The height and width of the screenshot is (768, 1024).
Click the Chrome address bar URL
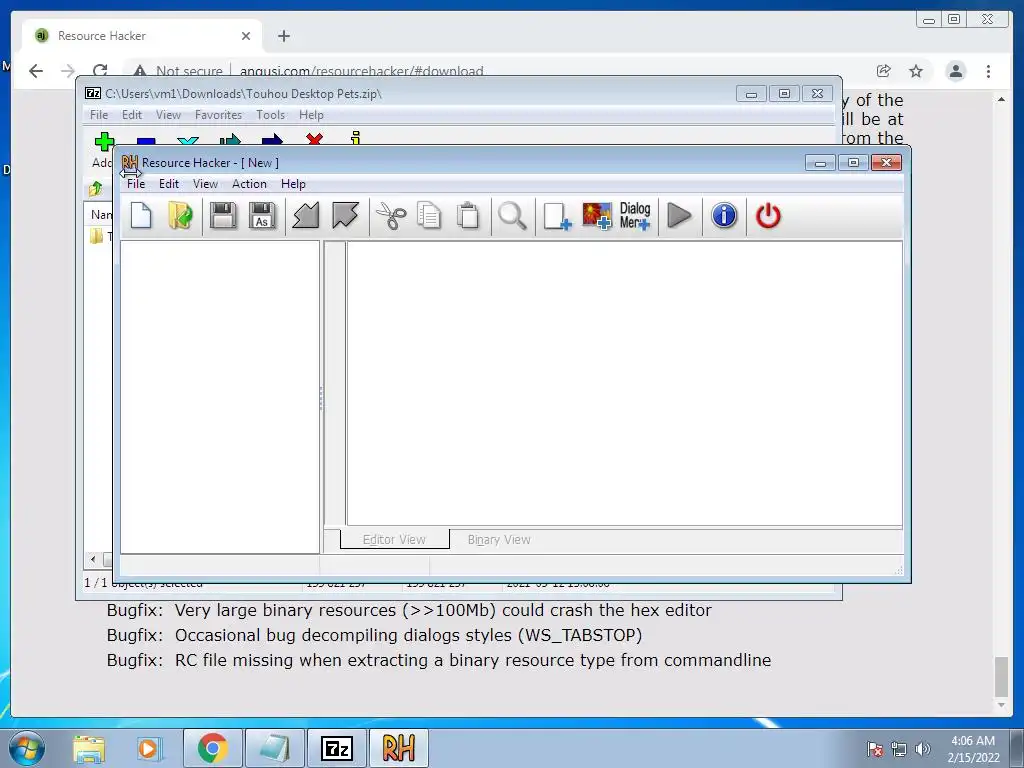361,71
